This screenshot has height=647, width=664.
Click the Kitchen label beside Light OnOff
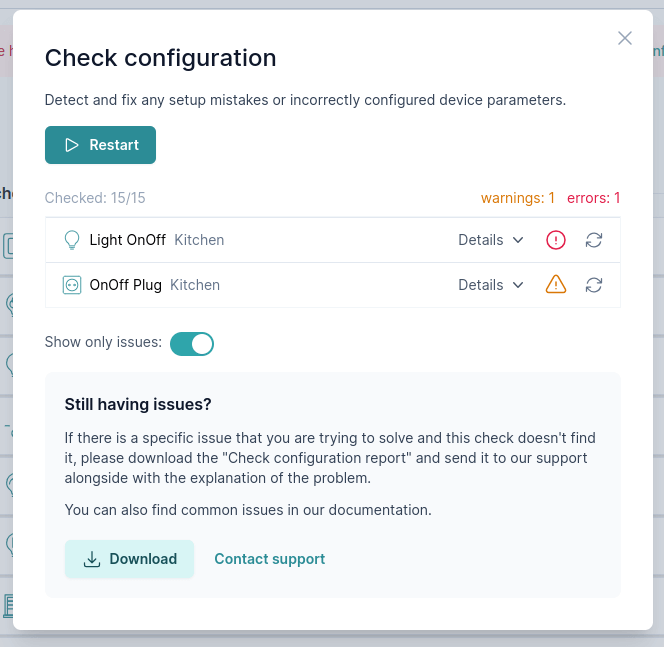tap(199, 240)
